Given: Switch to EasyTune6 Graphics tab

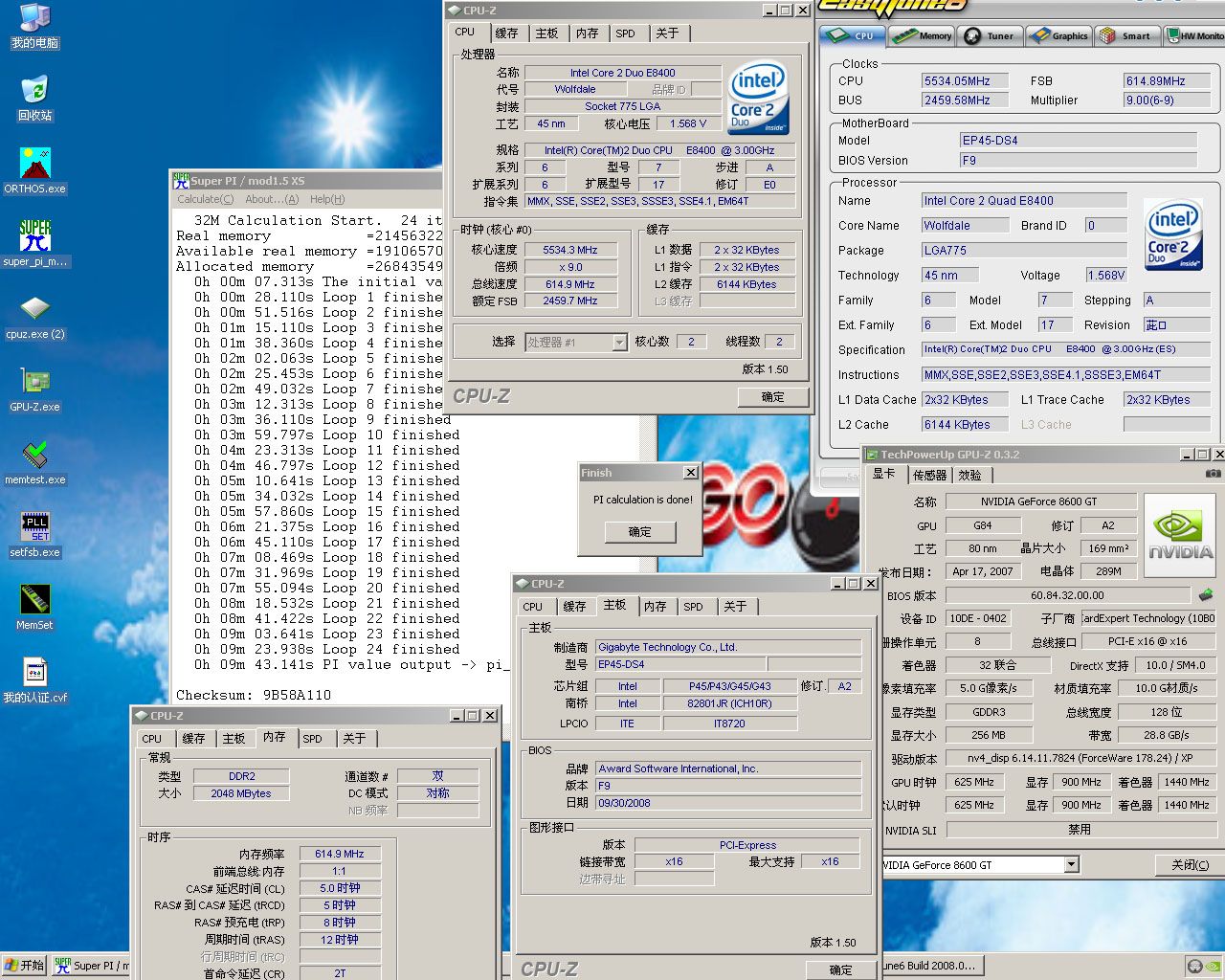Looking at the screenshot, I should click(1058, 35).
